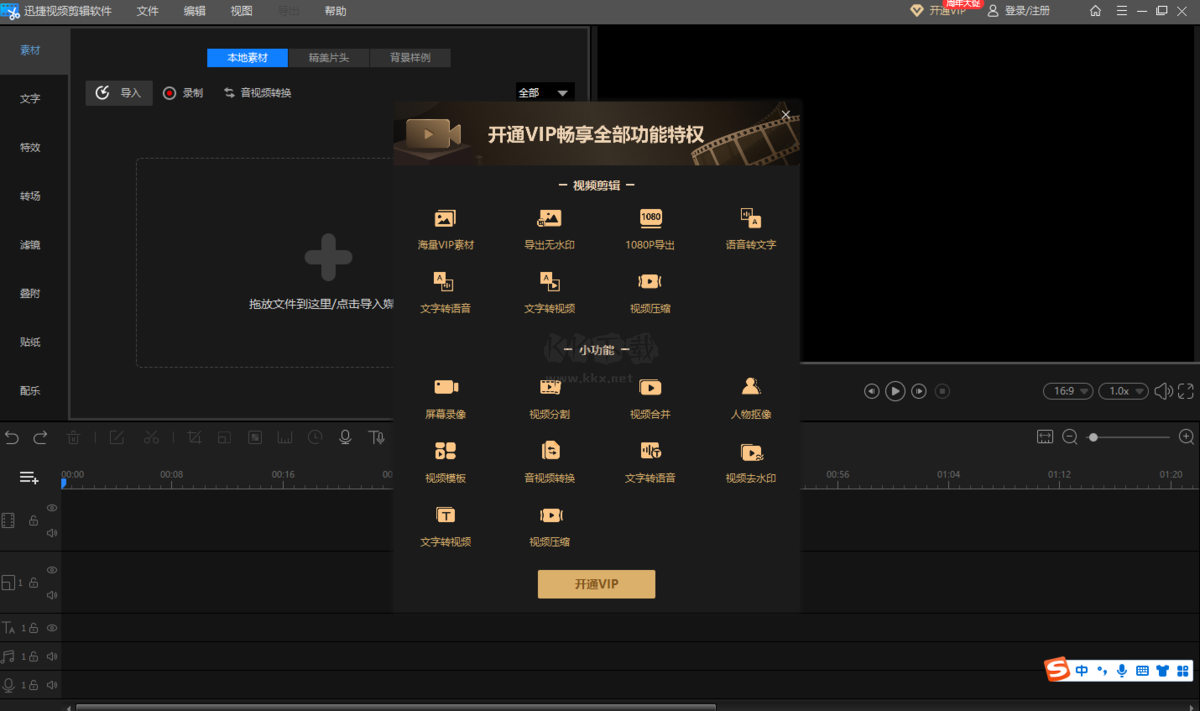Click the scissors split tool
The width and height of the screenshot is (1200, 711).
click(153, 437)
